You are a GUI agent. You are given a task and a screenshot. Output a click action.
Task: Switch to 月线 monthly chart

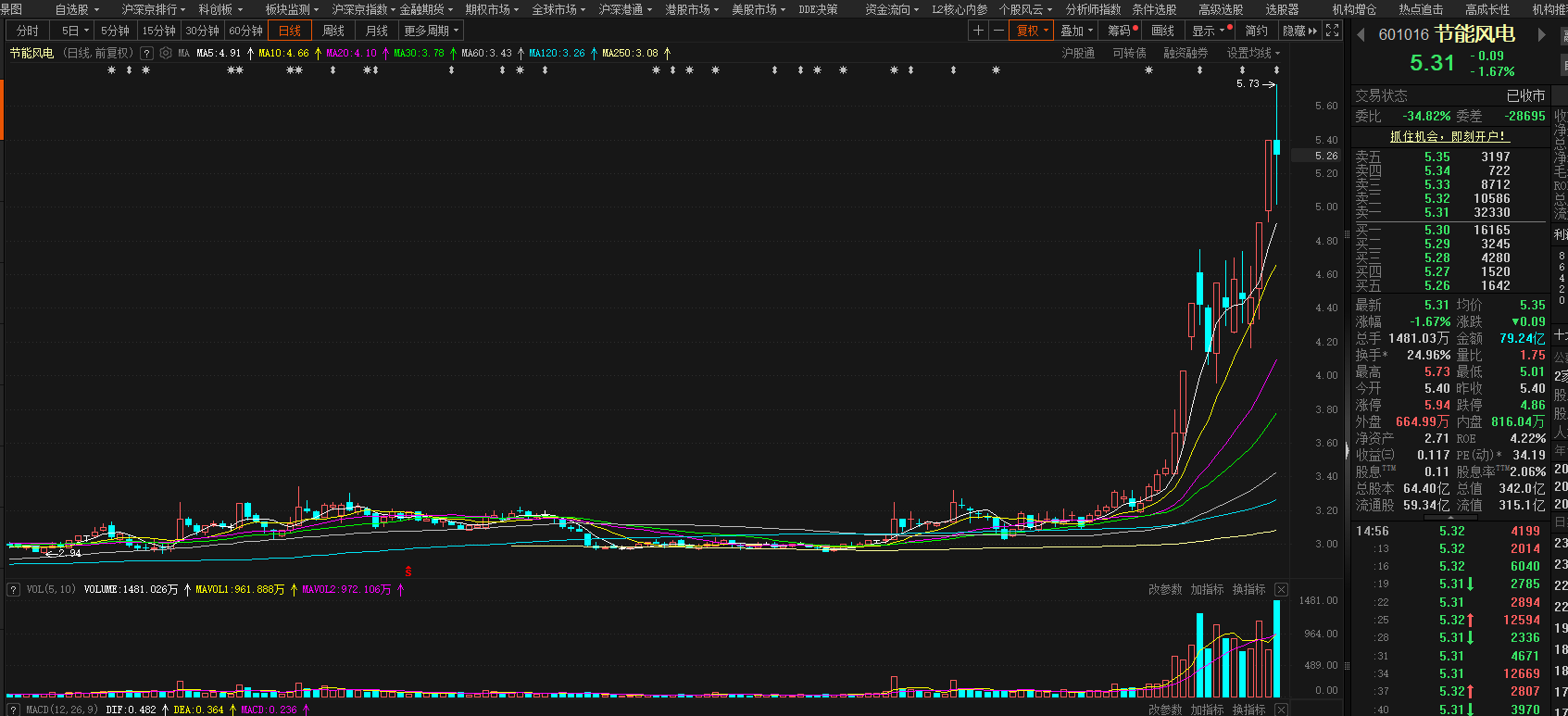377,31
